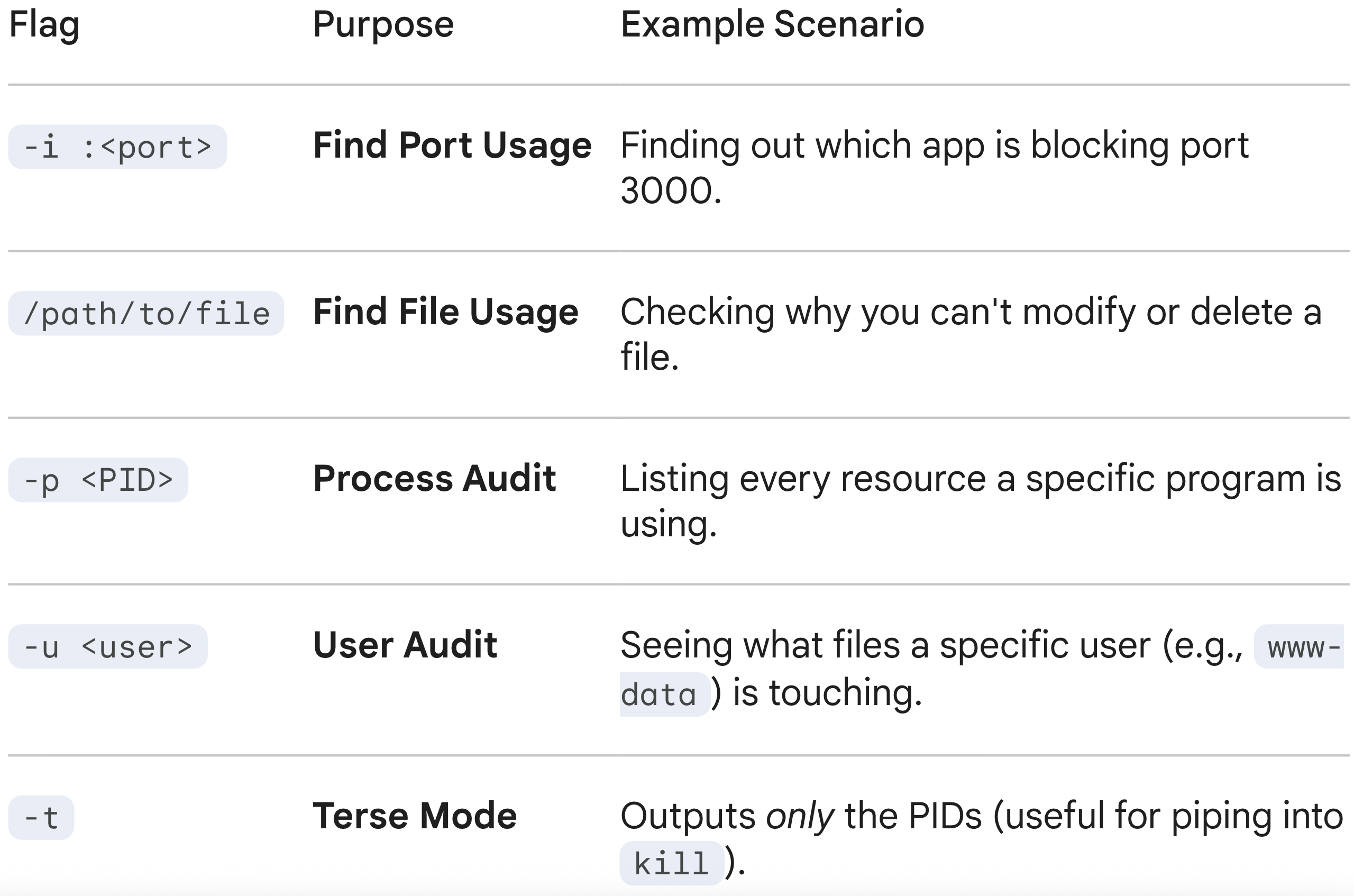
Task: Click the kill inline code chip
Action: tap(671, 863)
